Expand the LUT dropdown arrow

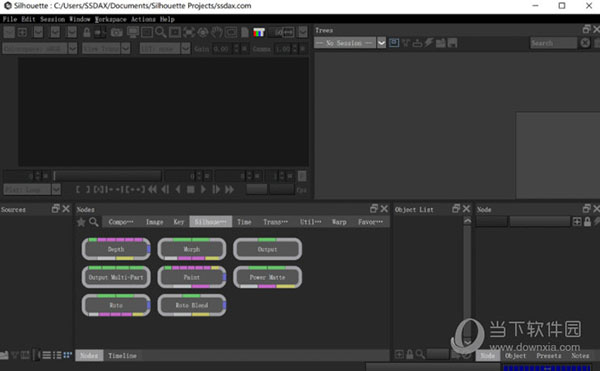point(186,49)
